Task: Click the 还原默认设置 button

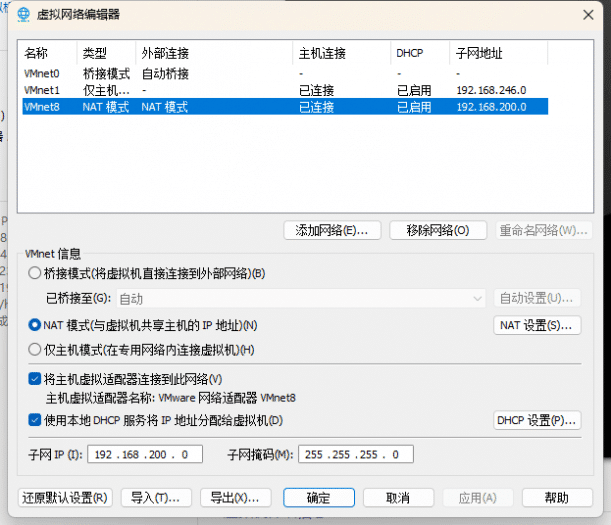Action: (66, 497)
